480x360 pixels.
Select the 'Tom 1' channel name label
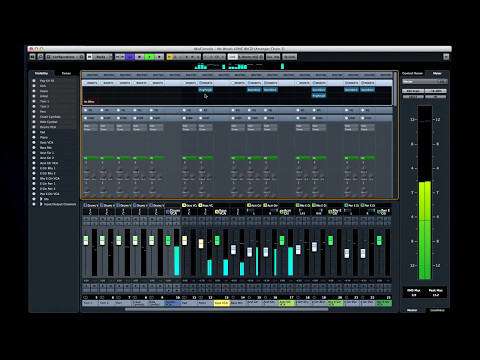tap(90, 303)
